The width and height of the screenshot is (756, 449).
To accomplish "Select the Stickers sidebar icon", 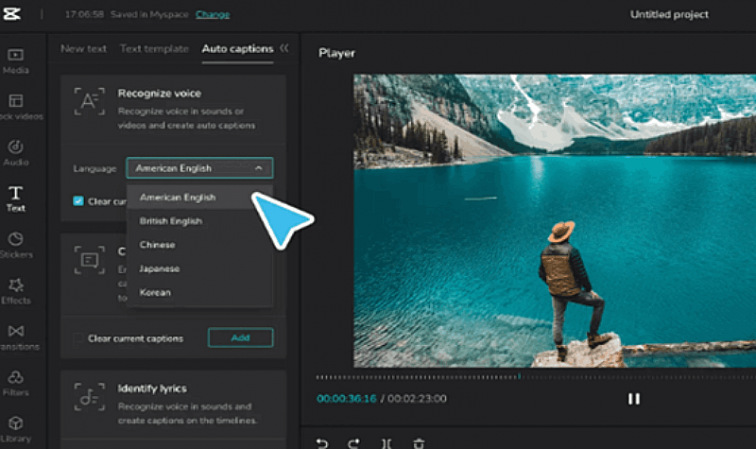I will [16, 245].
